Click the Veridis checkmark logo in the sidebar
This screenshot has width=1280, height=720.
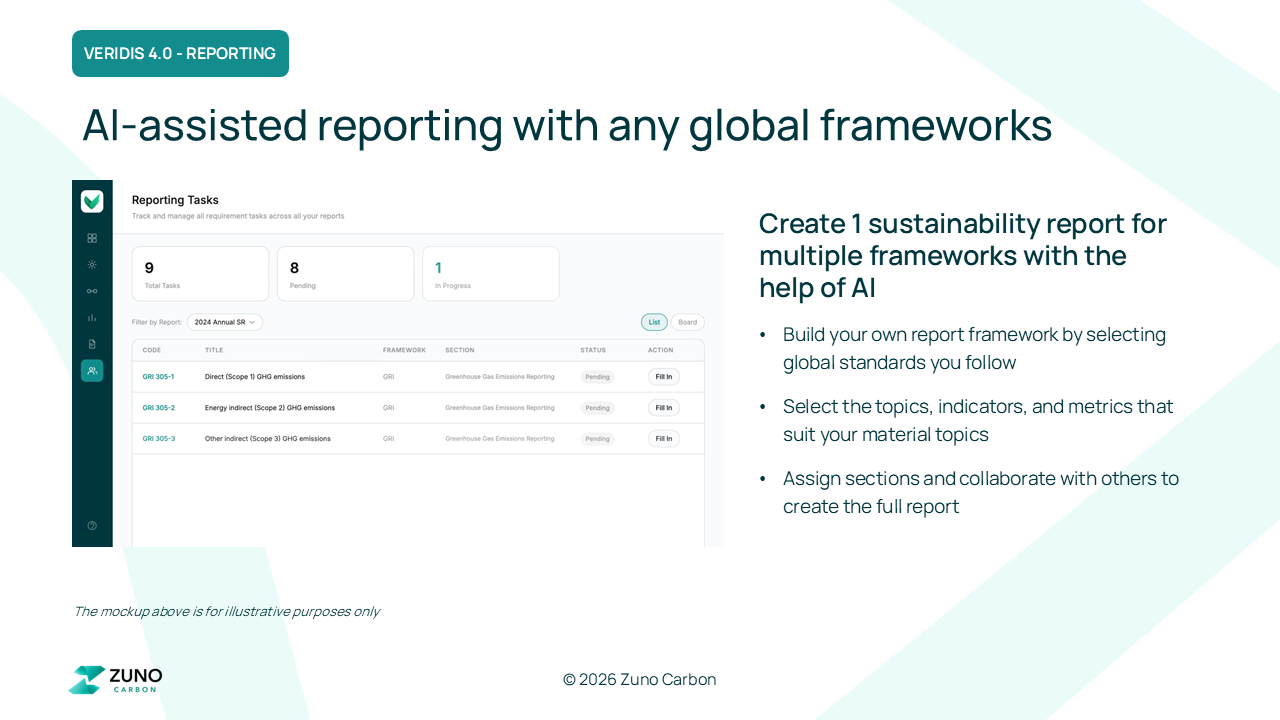(92, 201)
